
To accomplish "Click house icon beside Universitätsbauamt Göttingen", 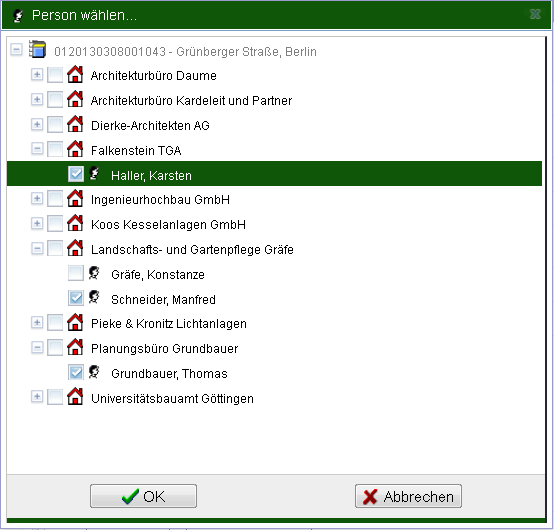I will coord(75,397).
